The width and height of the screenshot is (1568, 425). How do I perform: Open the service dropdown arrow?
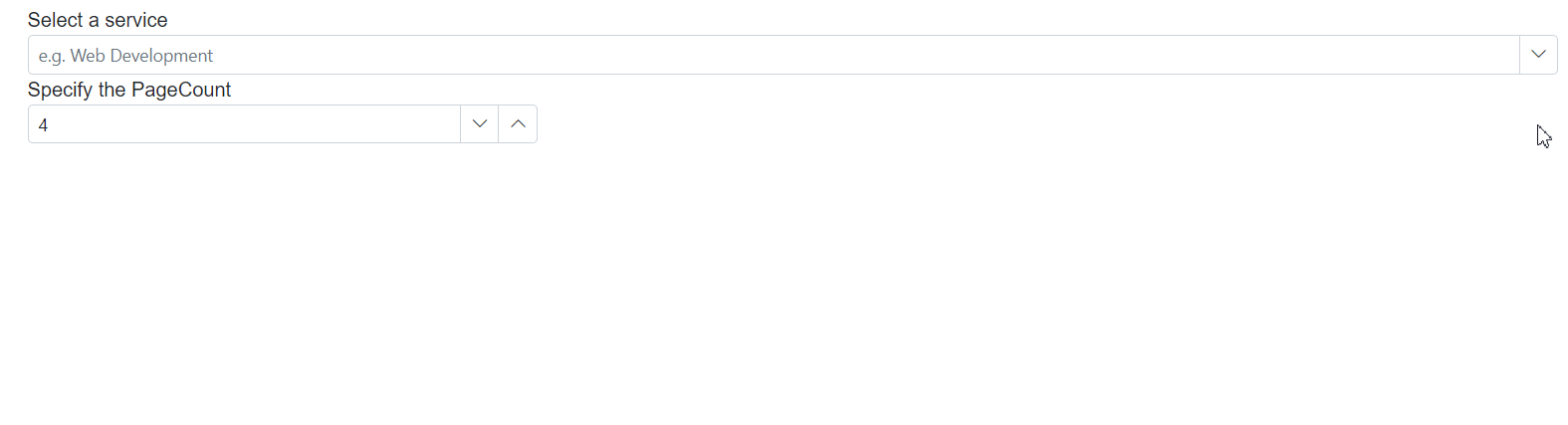click(x=1538, y=55)
